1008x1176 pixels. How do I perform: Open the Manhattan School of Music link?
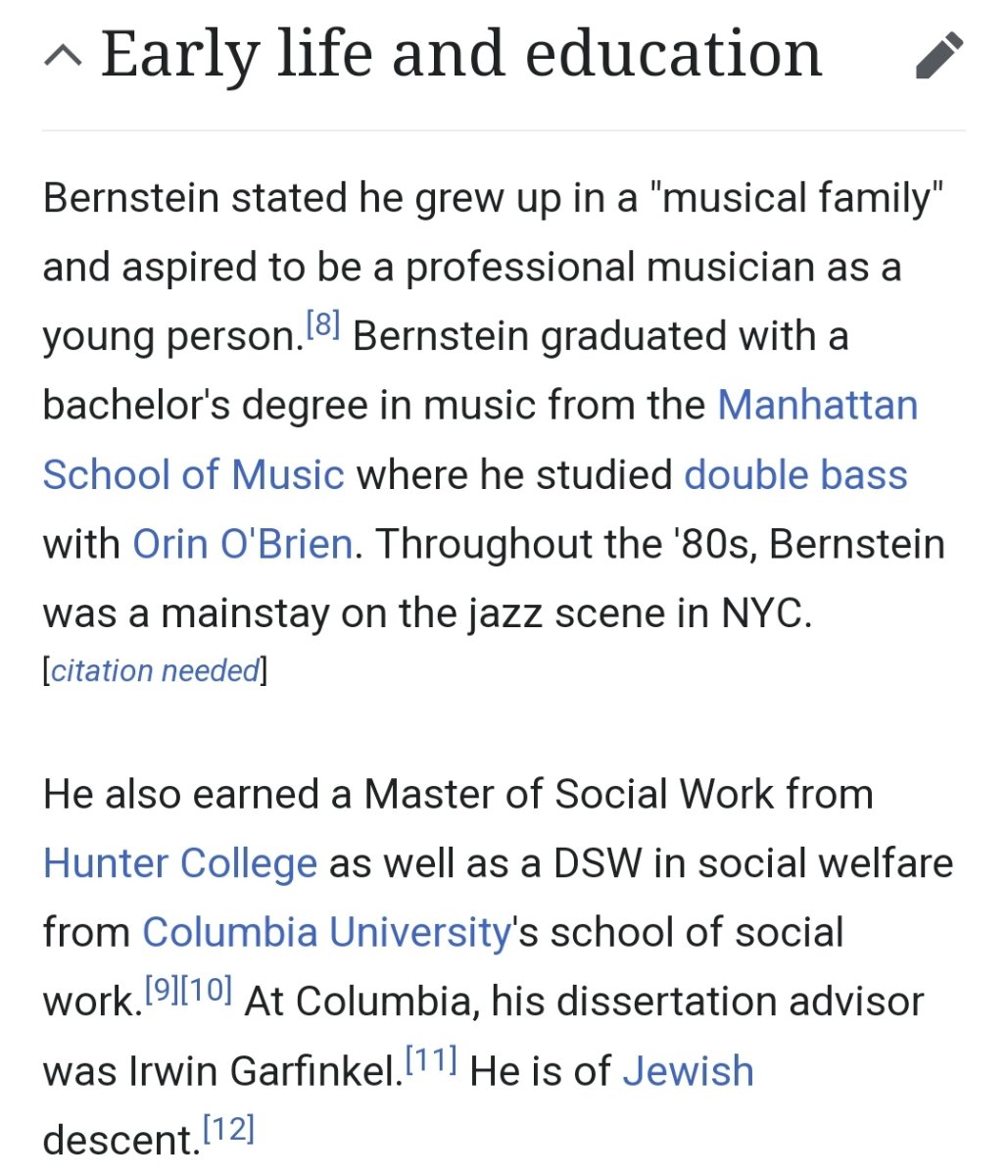(x=817, y=405)
